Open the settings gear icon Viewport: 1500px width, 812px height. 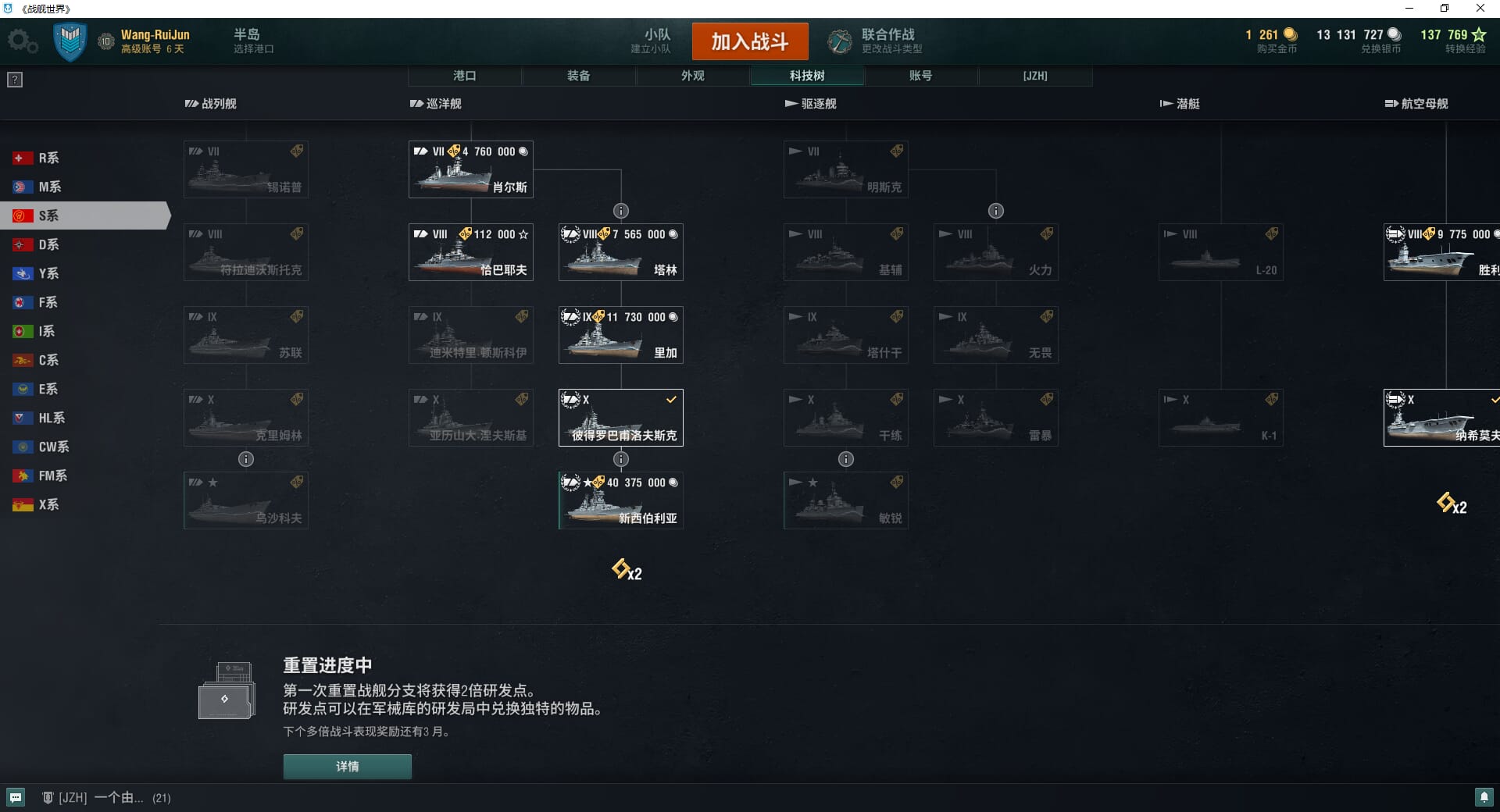point(22,41)
